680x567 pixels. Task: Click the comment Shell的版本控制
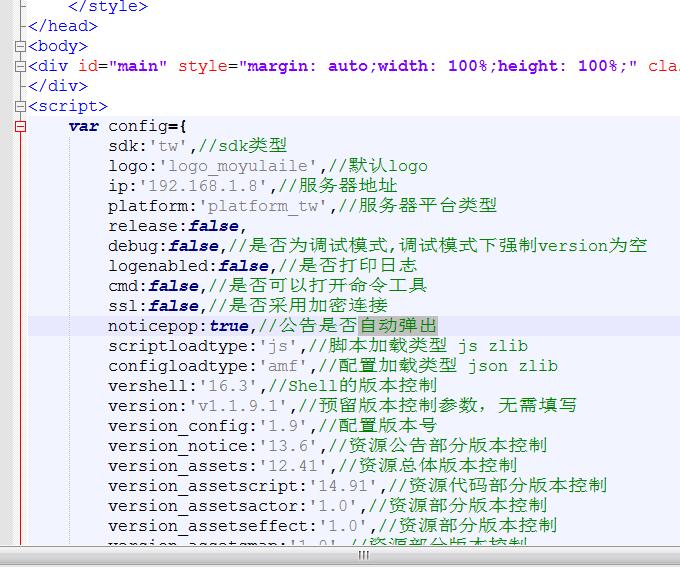click(x=363, y=386)
